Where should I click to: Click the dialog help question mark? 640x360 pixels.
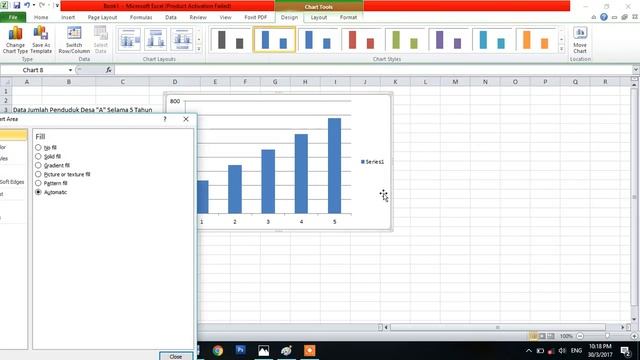[x=165, y=119]
